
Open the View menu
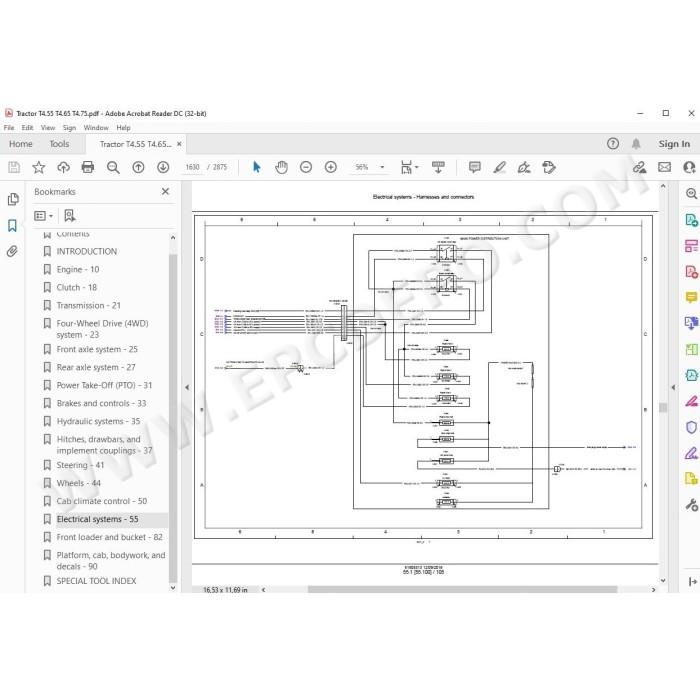point(48,128)
